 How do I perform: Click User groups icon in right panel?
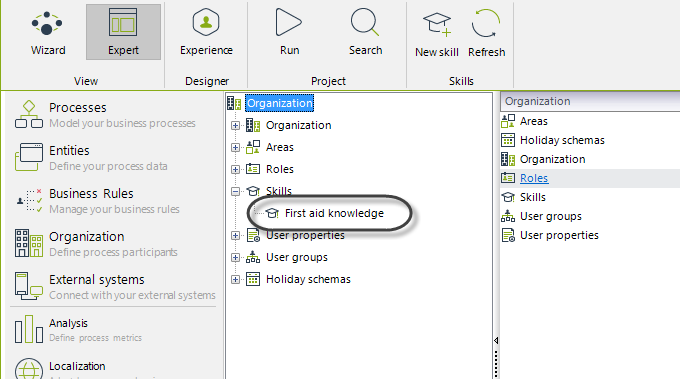pos(508,216)
